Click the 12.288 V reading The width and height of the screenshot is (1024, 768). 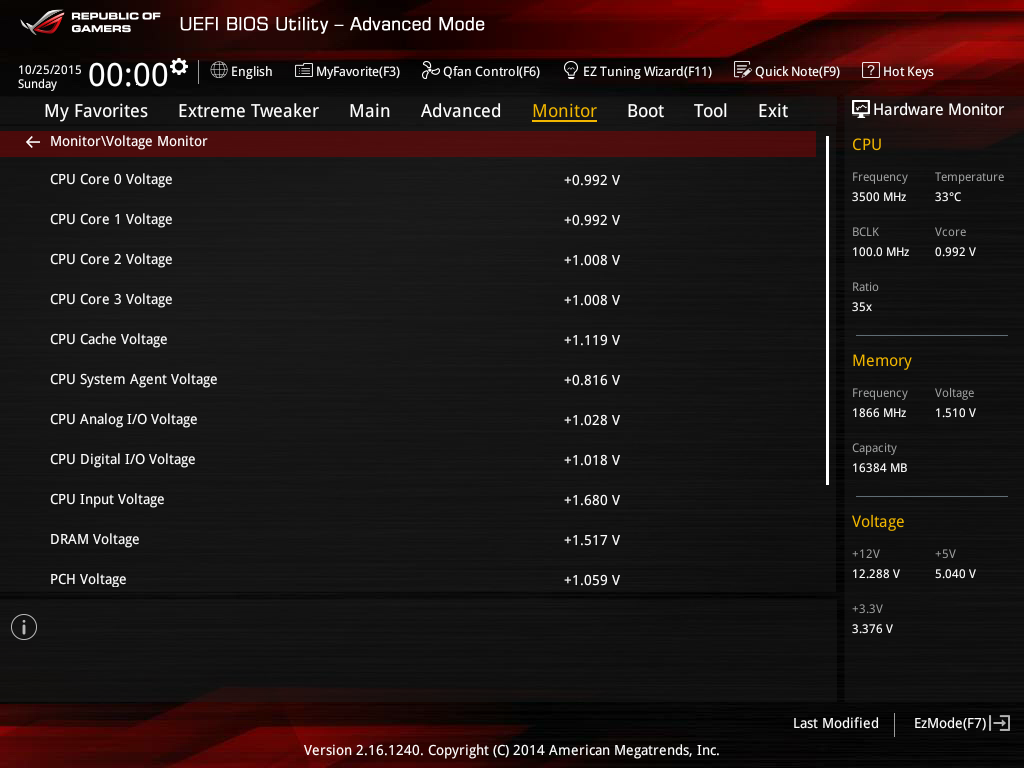pyautogui.click(x=876, y=573)
